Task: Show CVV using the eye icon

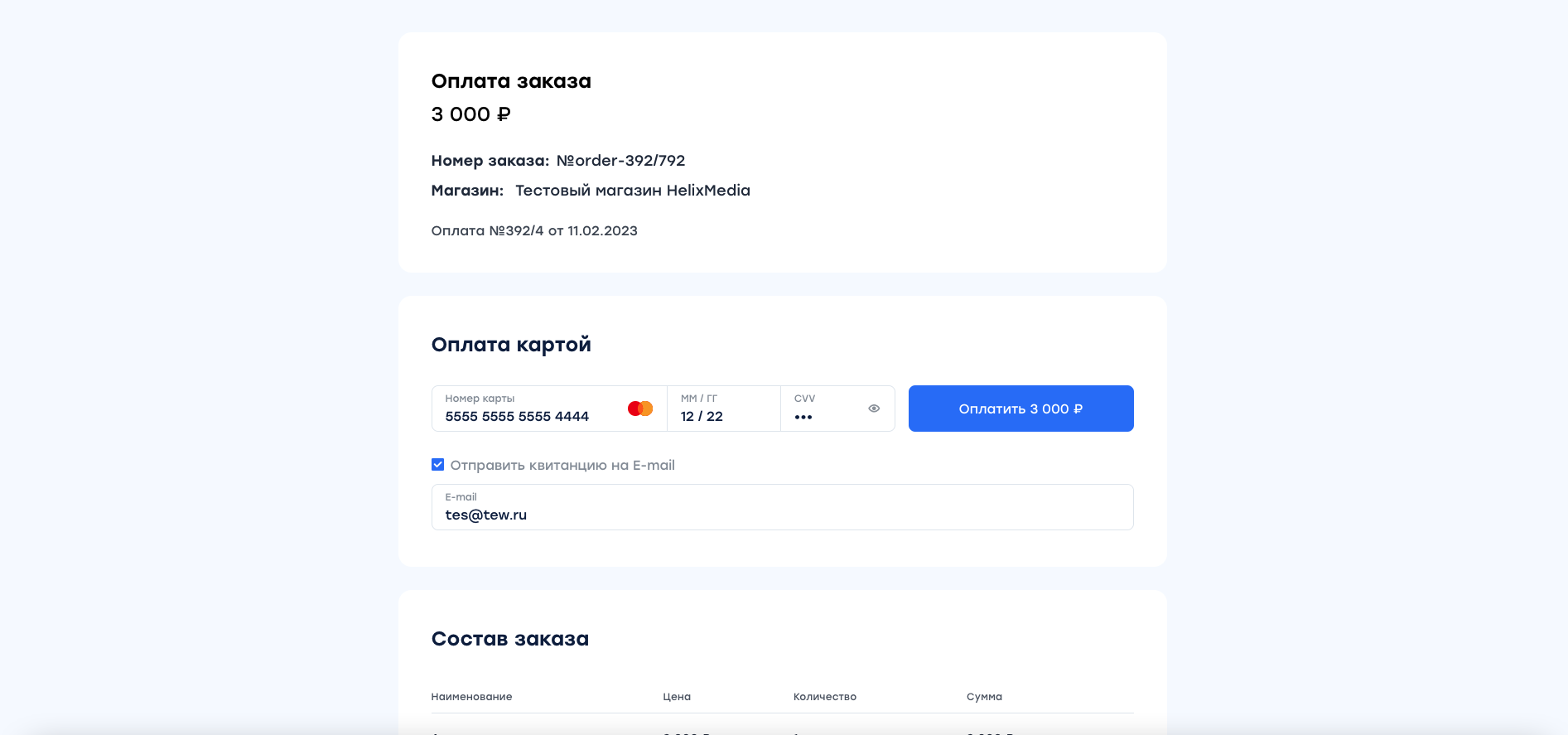Action: point(874,409)
